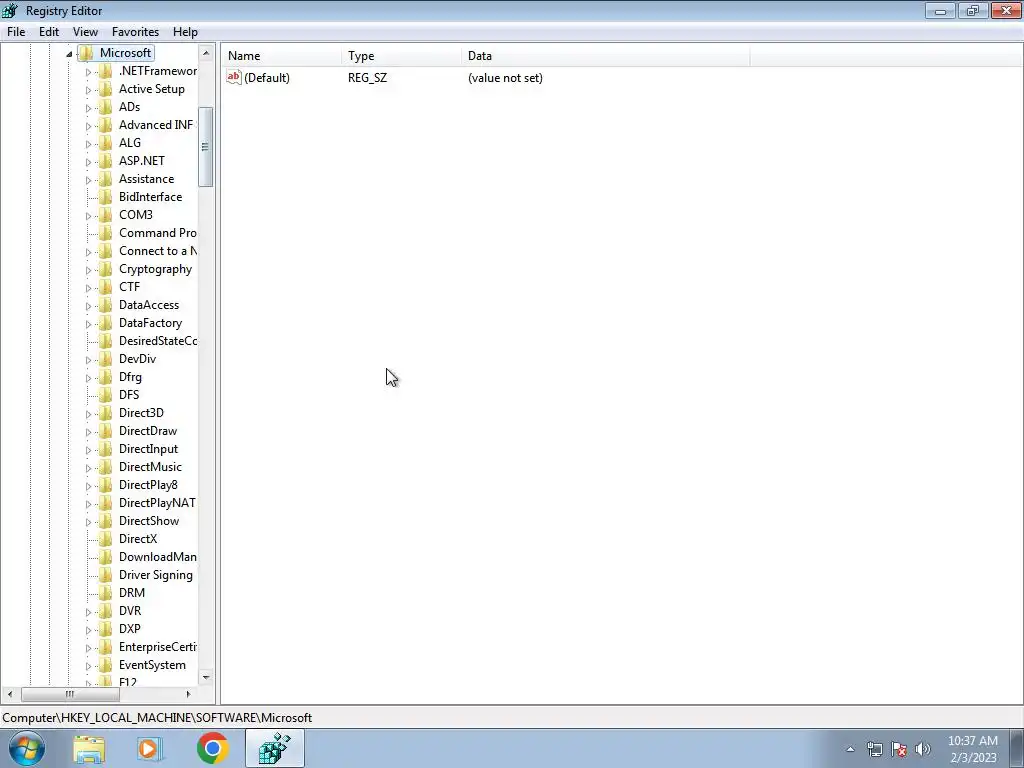Image resolution: width=1024 pixels, height=768 pixels.
Task: Collapse the Microsoft registry key
Action: [69, 54]
